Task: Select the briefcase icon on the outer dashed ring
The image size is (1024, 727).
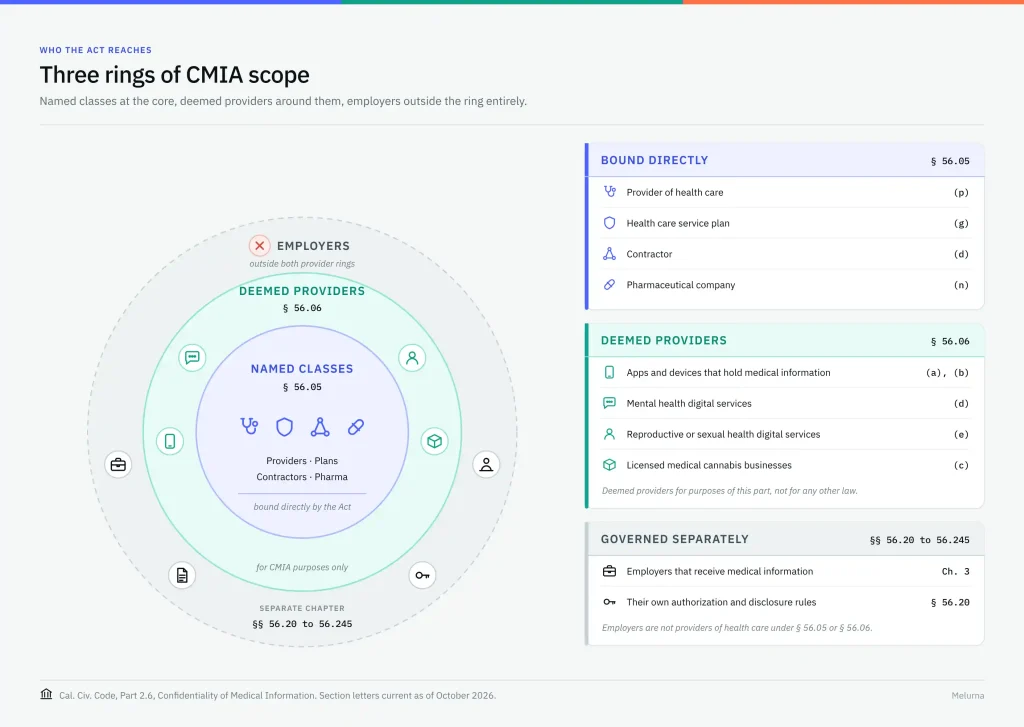Action: click(118, 465)
